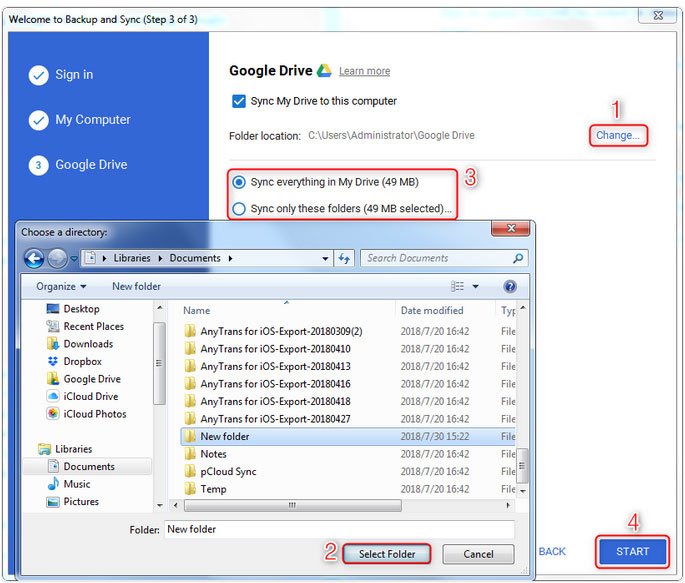This screenshot has width=685, height=583.
Task: Select the Recent Places icon in sidebar
Action: [x=53, y=326]
